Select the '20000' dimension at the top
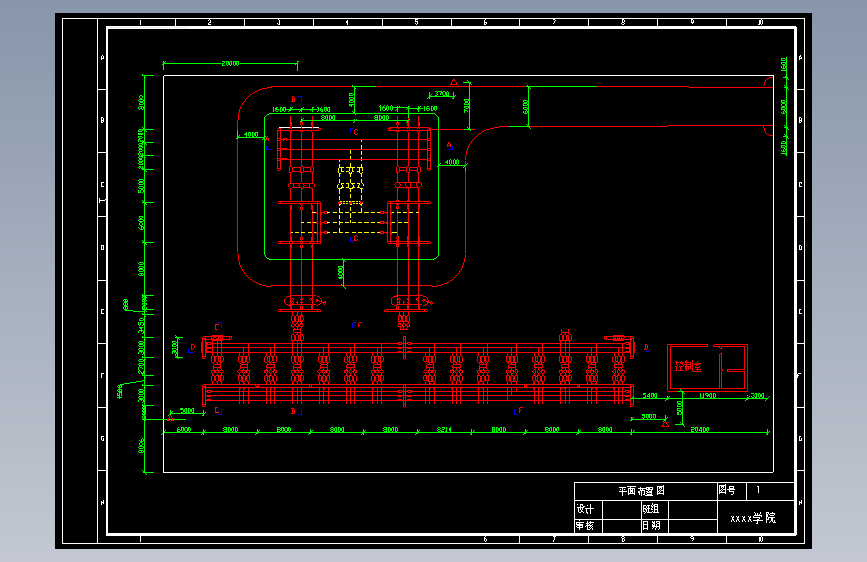This screenshot has height=562, width=867. pyautogui.click(x=231, y=64)
